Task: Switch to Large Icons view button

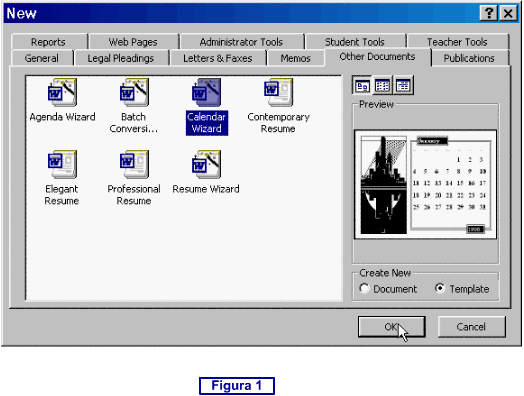Action: [362, 86]
